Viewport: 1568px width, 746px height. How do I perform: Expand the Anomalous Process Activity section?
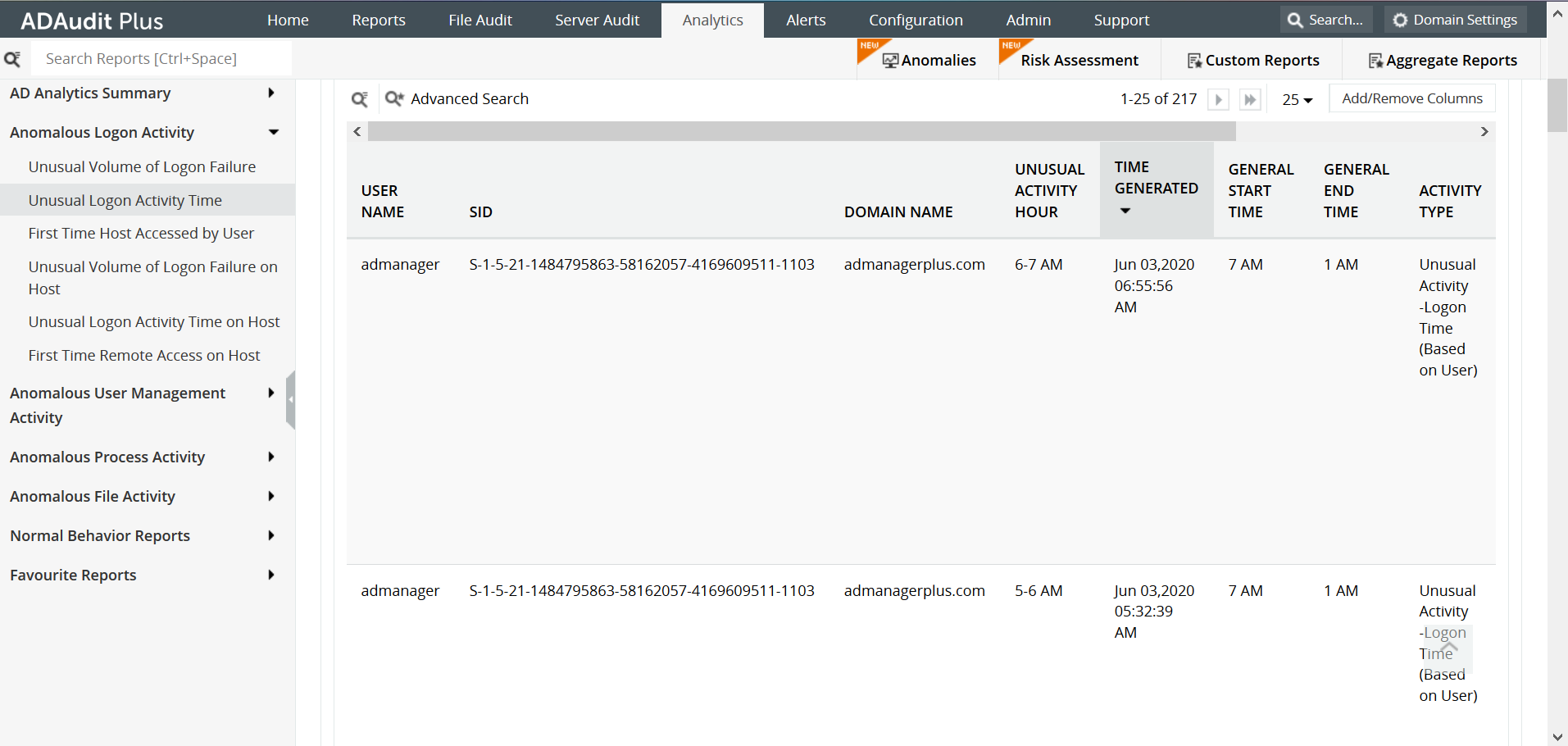tap(271, 457)
